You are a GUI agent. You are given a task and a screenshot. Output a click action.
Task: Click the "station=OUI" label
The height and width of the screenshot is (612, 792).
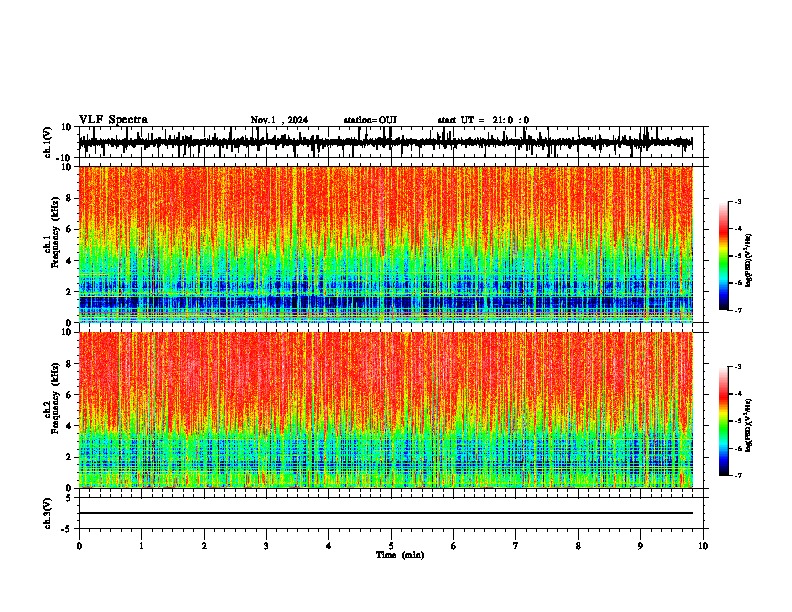click(370, 120)
